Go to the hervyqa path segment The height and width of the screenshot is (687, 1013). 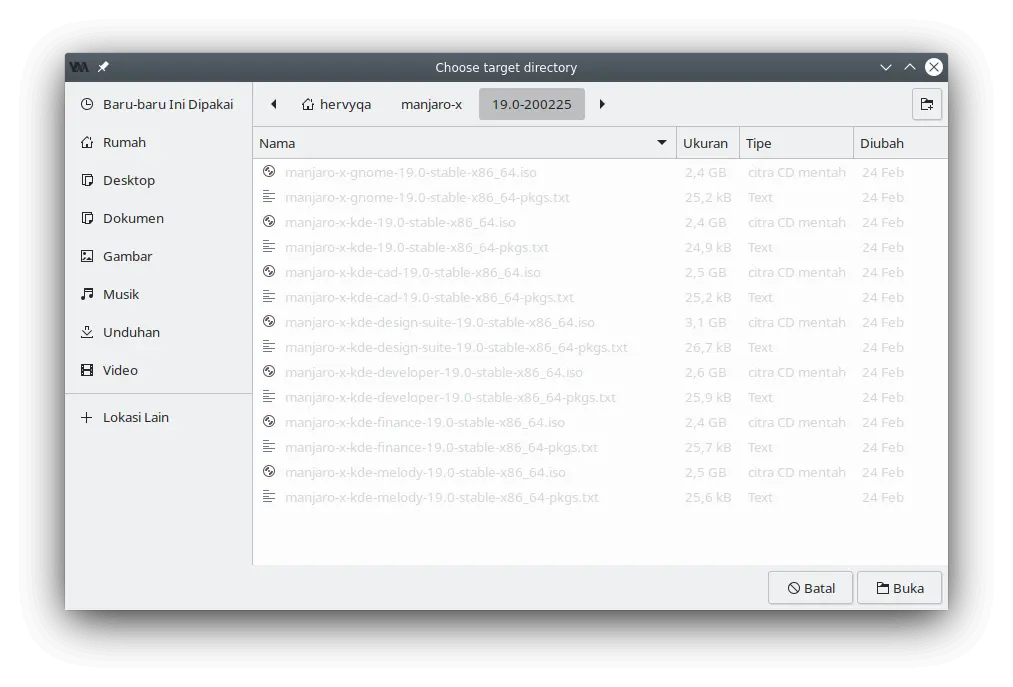[336, 104]
